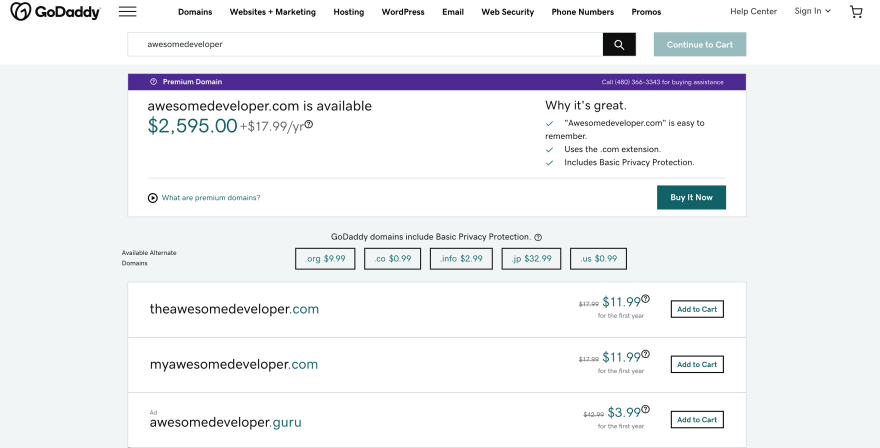Viewport: 880px width, 448px height.
Task: Open the Domains menu
Action: point(195,12)
